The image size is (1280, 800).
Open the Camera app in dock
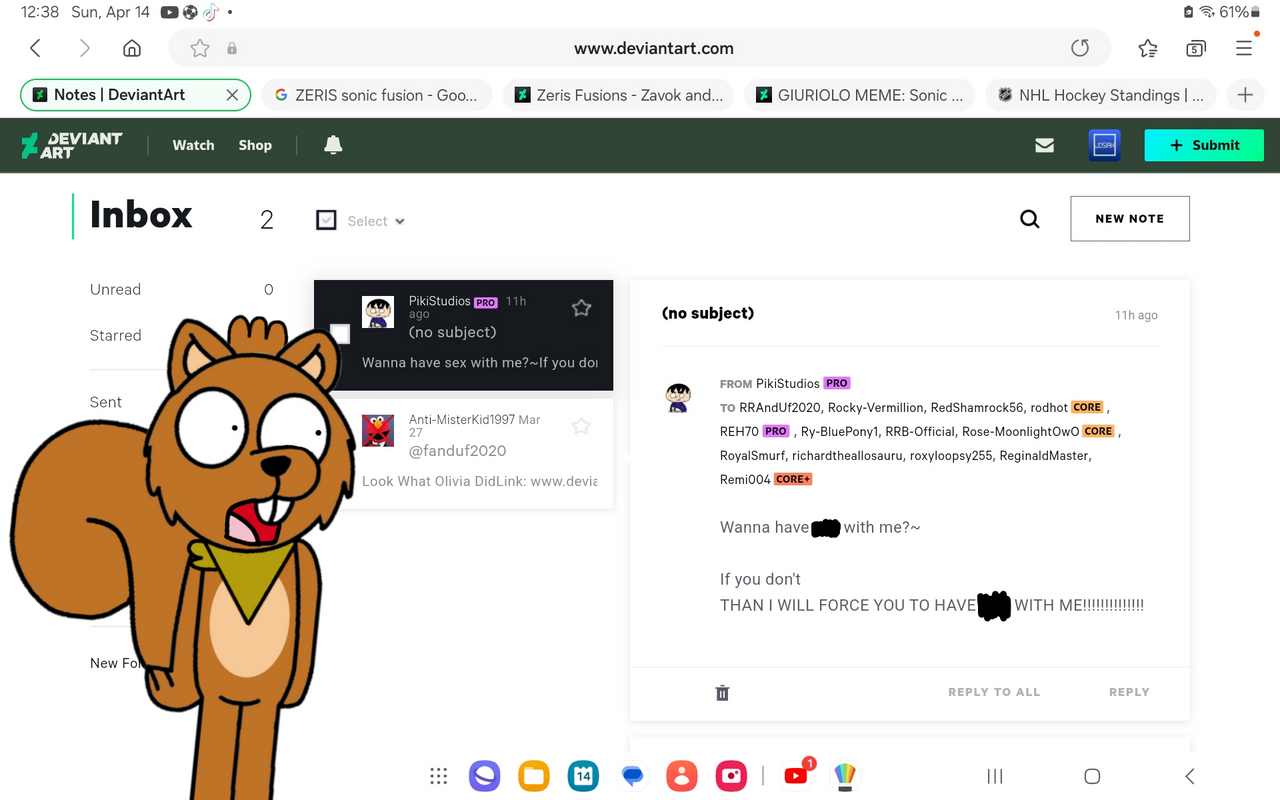(731, 776)
